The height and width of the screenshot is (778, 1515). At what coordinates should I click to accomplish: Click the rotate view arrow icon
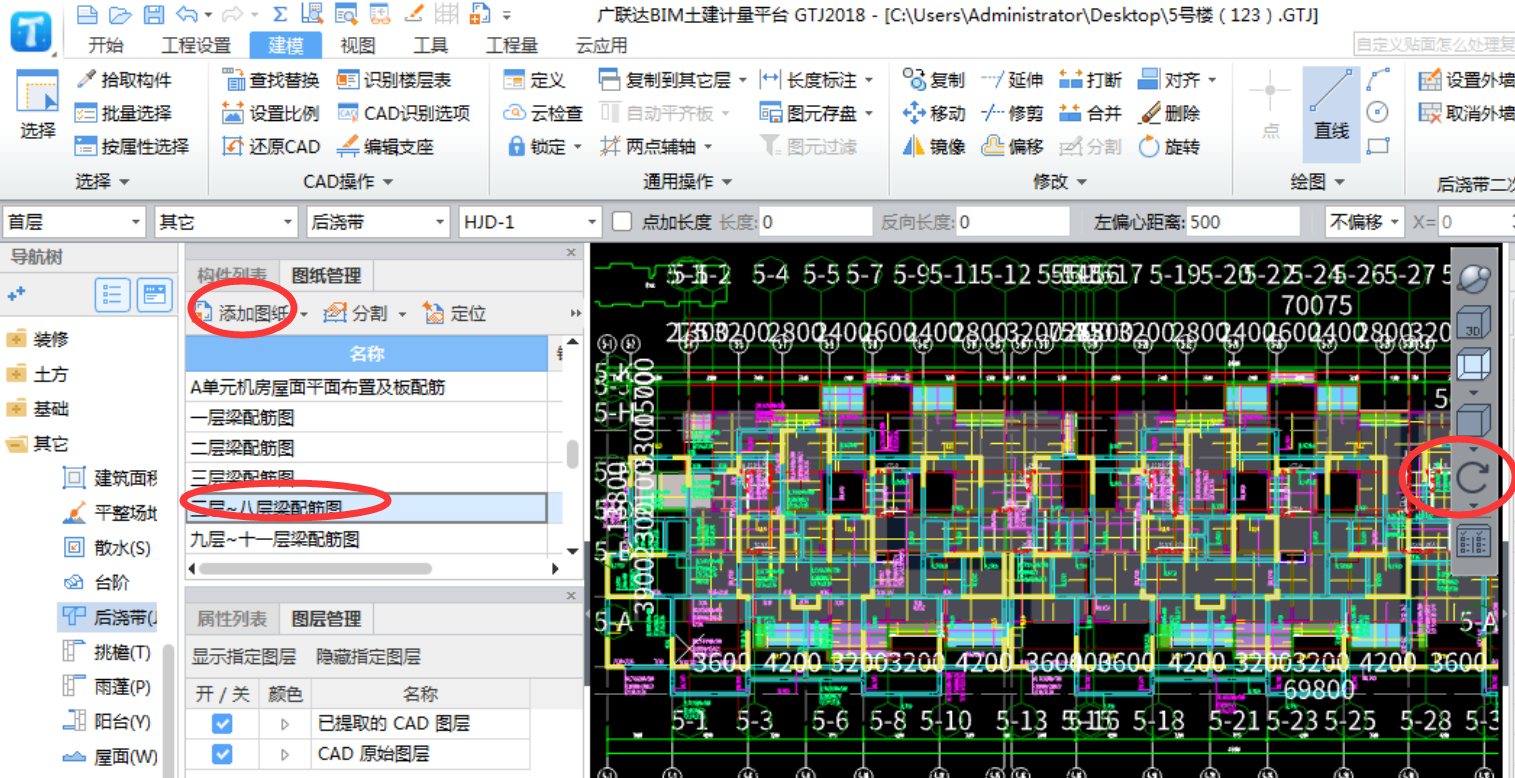click(x=1472, y=478)
